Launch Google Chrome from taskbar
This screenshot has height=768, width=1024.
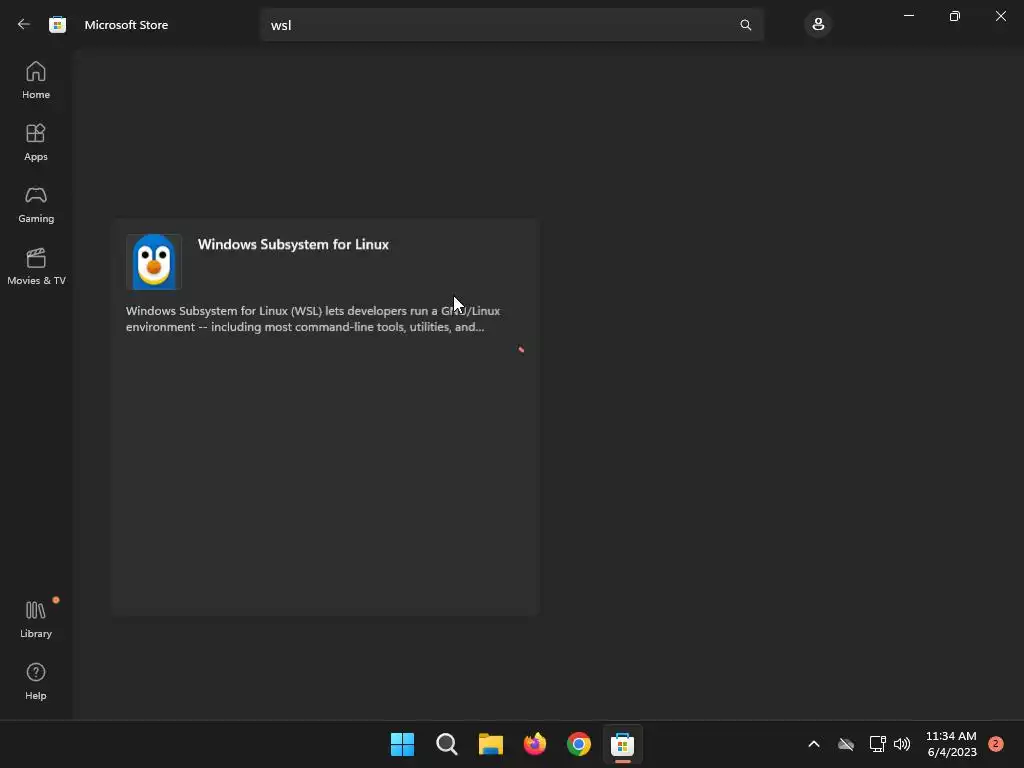pos(579,744)
